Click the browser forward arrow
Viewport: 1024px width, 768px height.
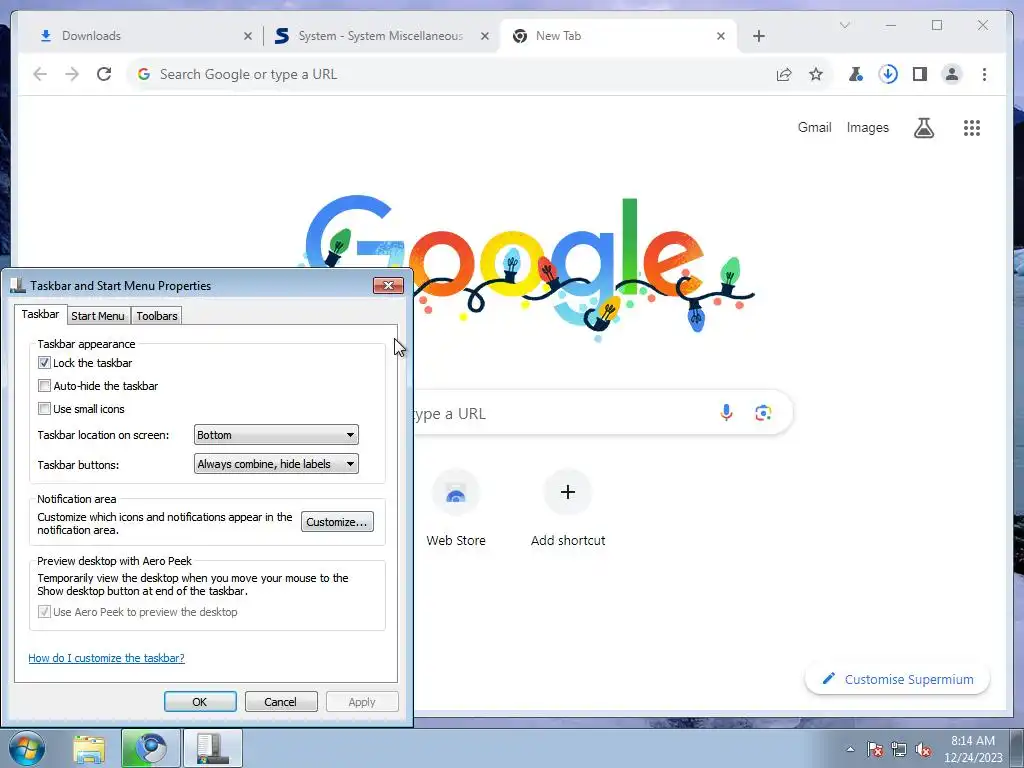coord(72,74)
